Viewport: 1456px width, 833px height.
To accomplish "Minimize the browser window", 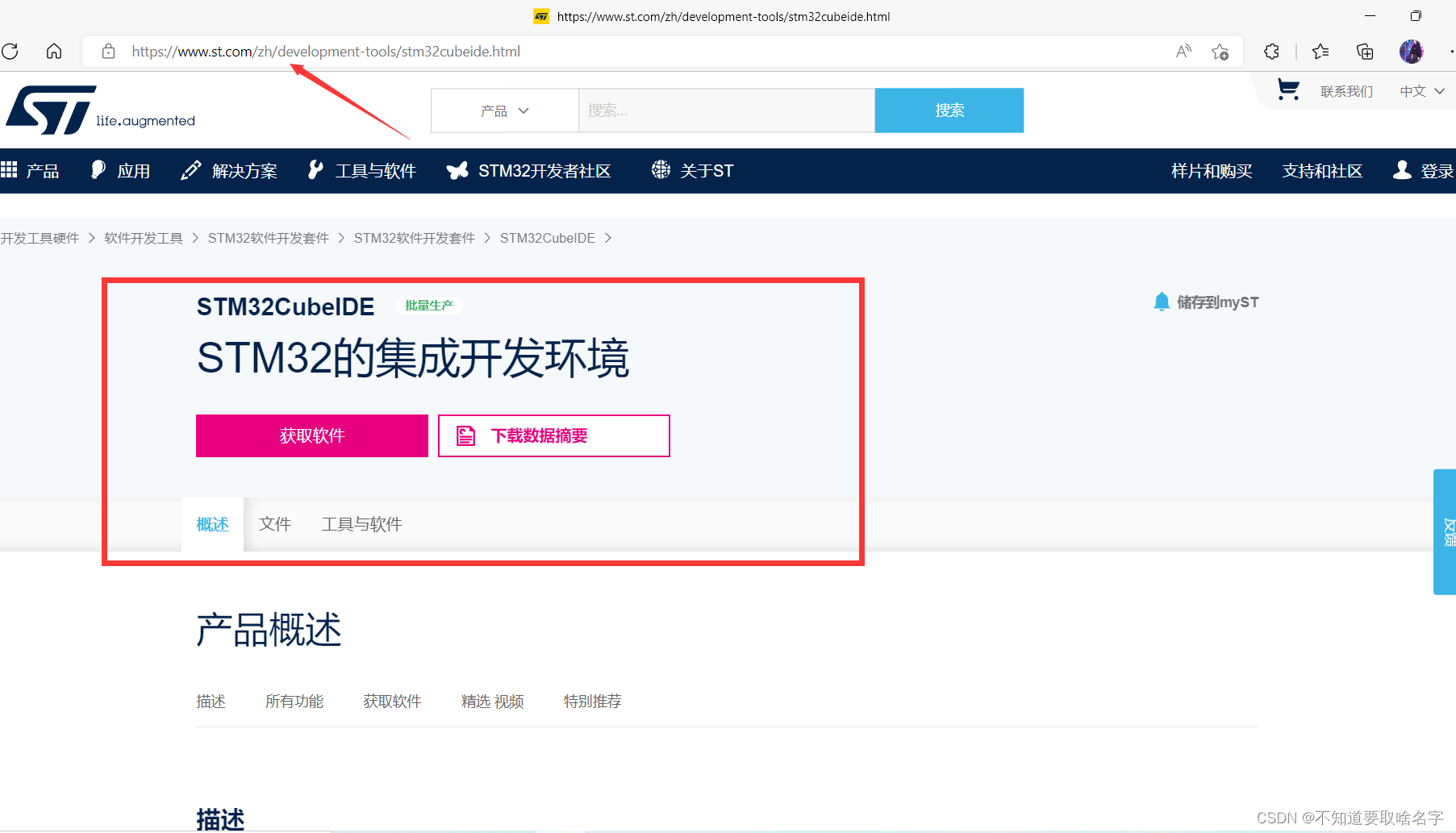I will [x=1370, y=16].
